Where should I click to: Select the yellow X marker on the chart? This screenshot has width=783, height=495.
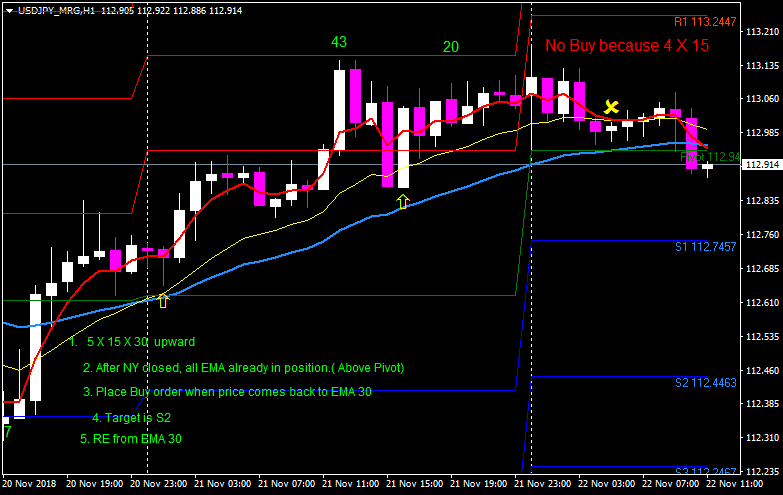click(x=611, y=106)
